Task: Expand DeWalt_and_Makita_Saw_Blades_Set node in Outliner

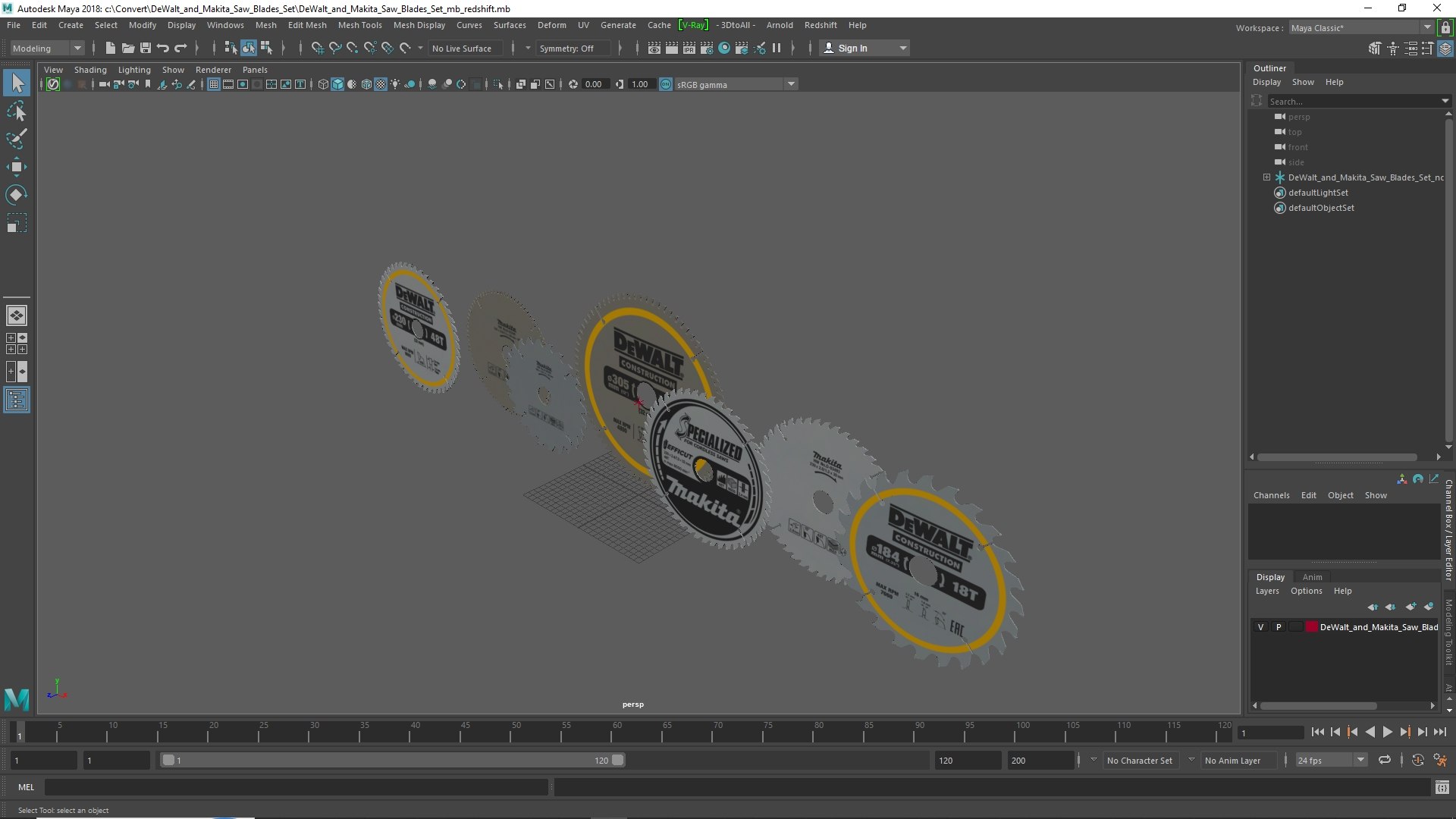Action: [1266, 177]
